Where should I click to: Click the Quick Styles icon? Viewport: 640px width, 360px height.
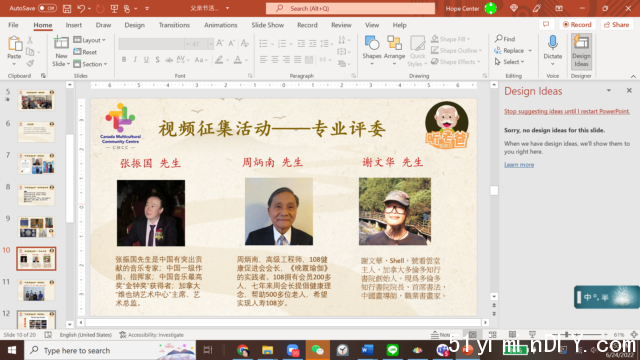coord(417,43)
